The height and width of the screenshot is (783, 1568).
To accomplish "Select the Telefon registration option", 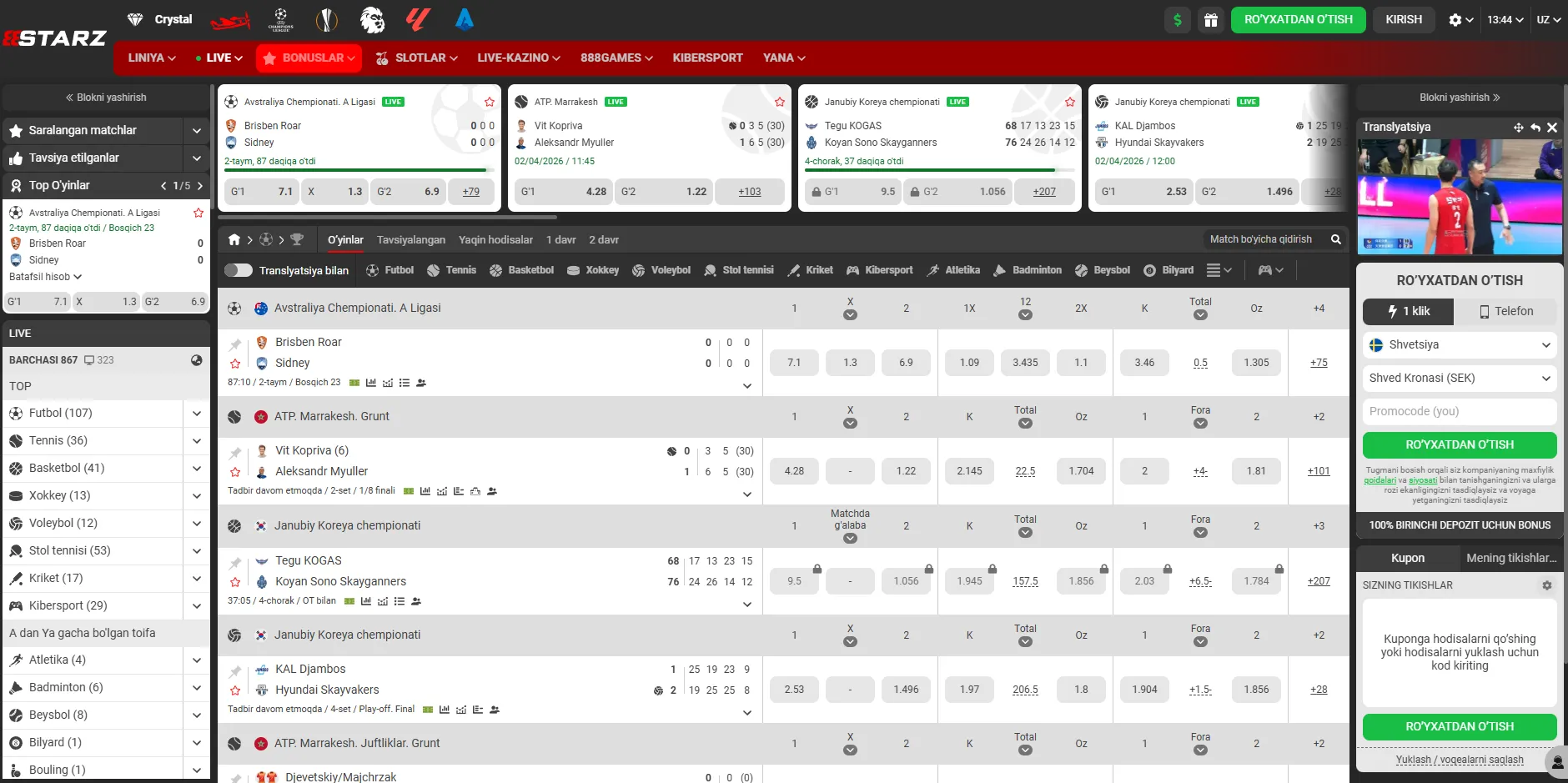I will [x=1505, y=311].
